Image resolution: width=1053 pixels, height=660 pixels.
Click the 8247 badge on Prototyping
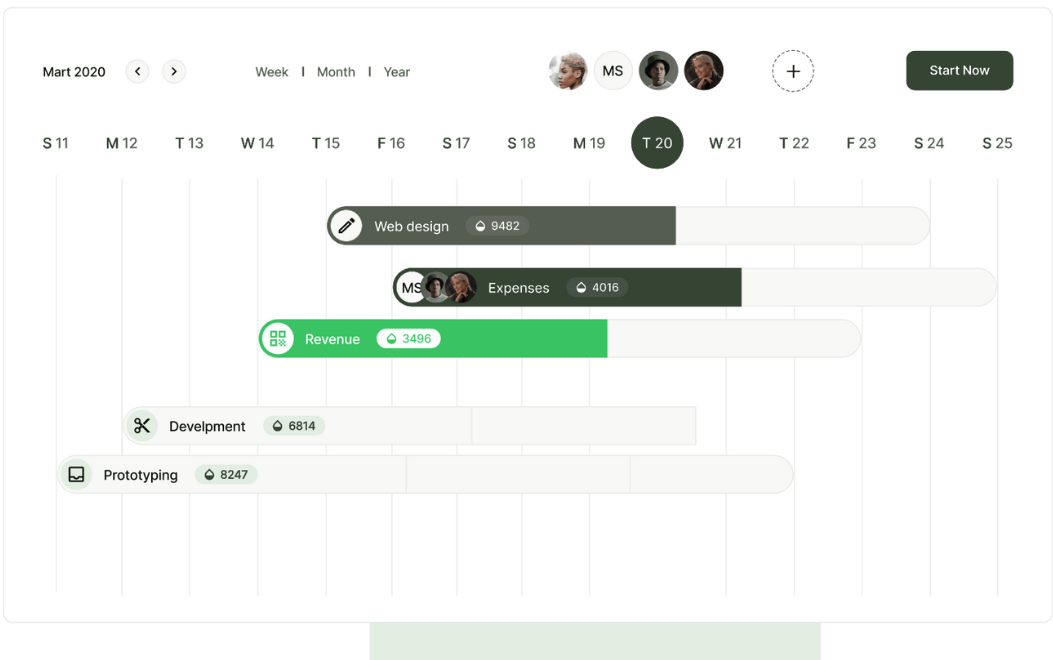tap(226, 475)
